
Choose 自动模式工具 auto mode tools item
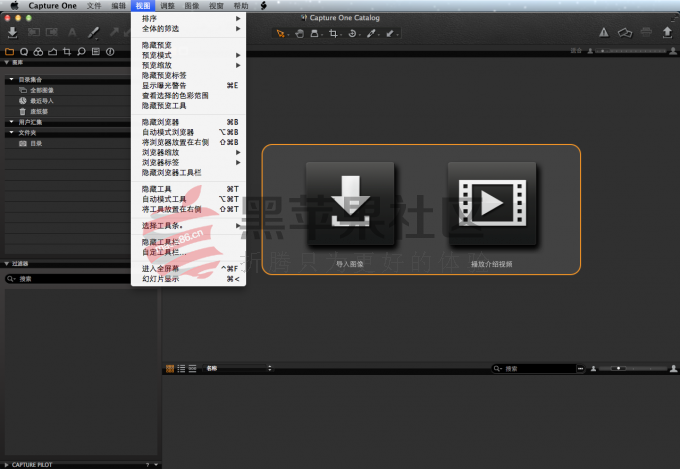point(189,199)
